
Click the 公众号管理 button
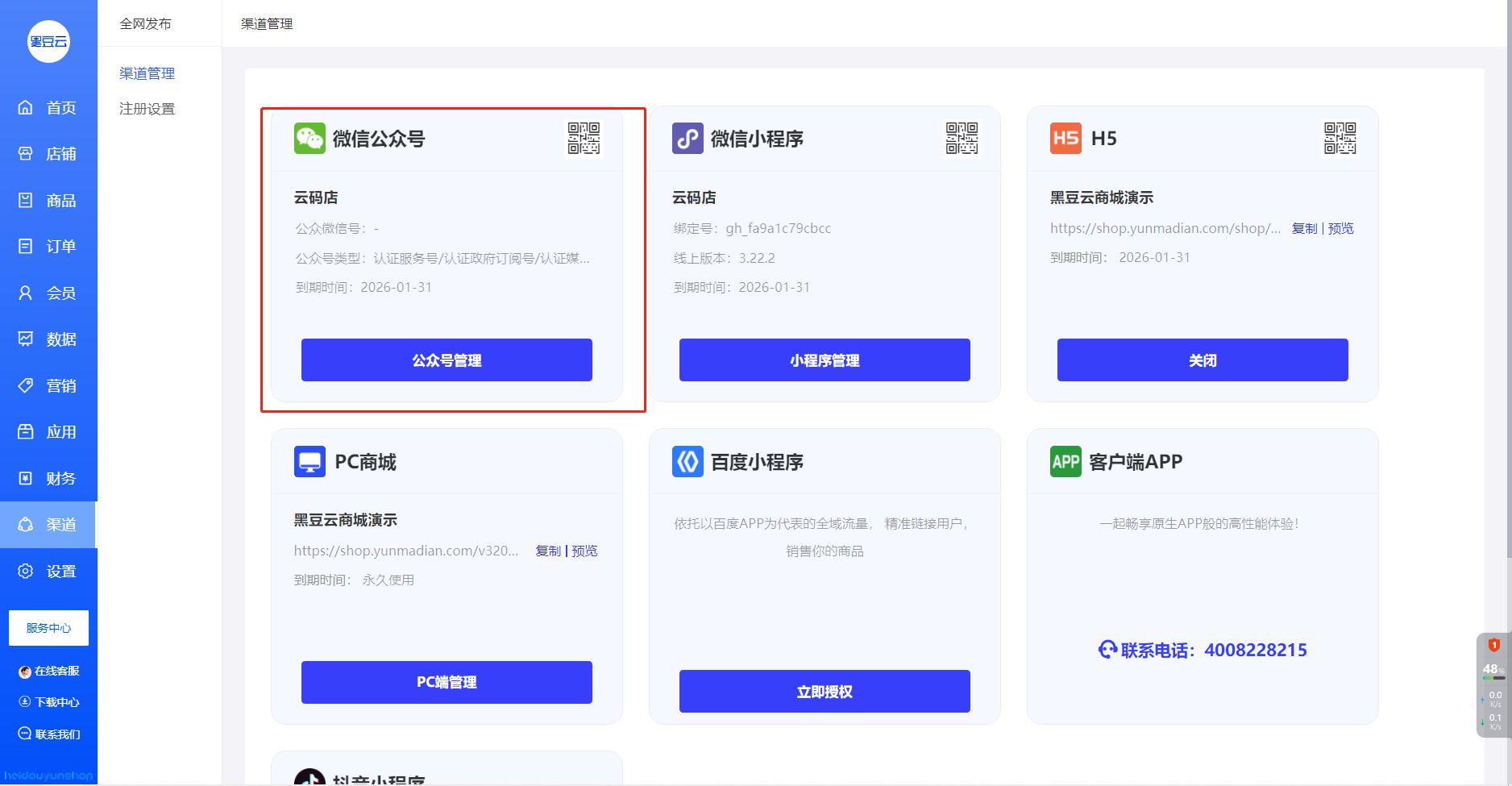pyautogui.click(x=447, y=360)
